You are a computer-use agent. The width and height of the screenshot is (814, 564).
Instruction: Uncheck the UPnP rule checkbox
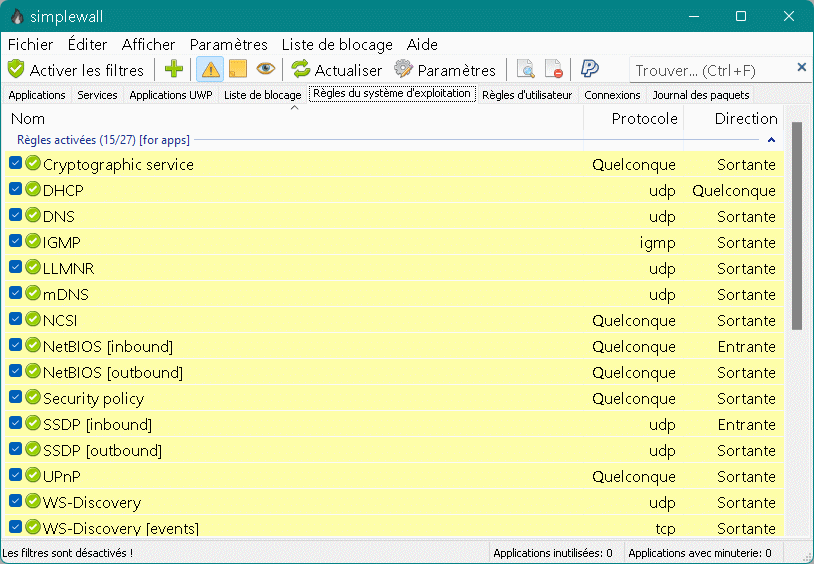16,475
